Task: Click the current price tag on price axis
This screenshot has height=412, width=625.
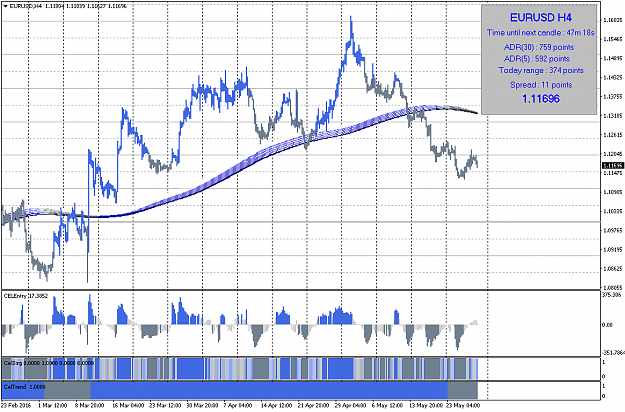Action: tap(613, 165)
